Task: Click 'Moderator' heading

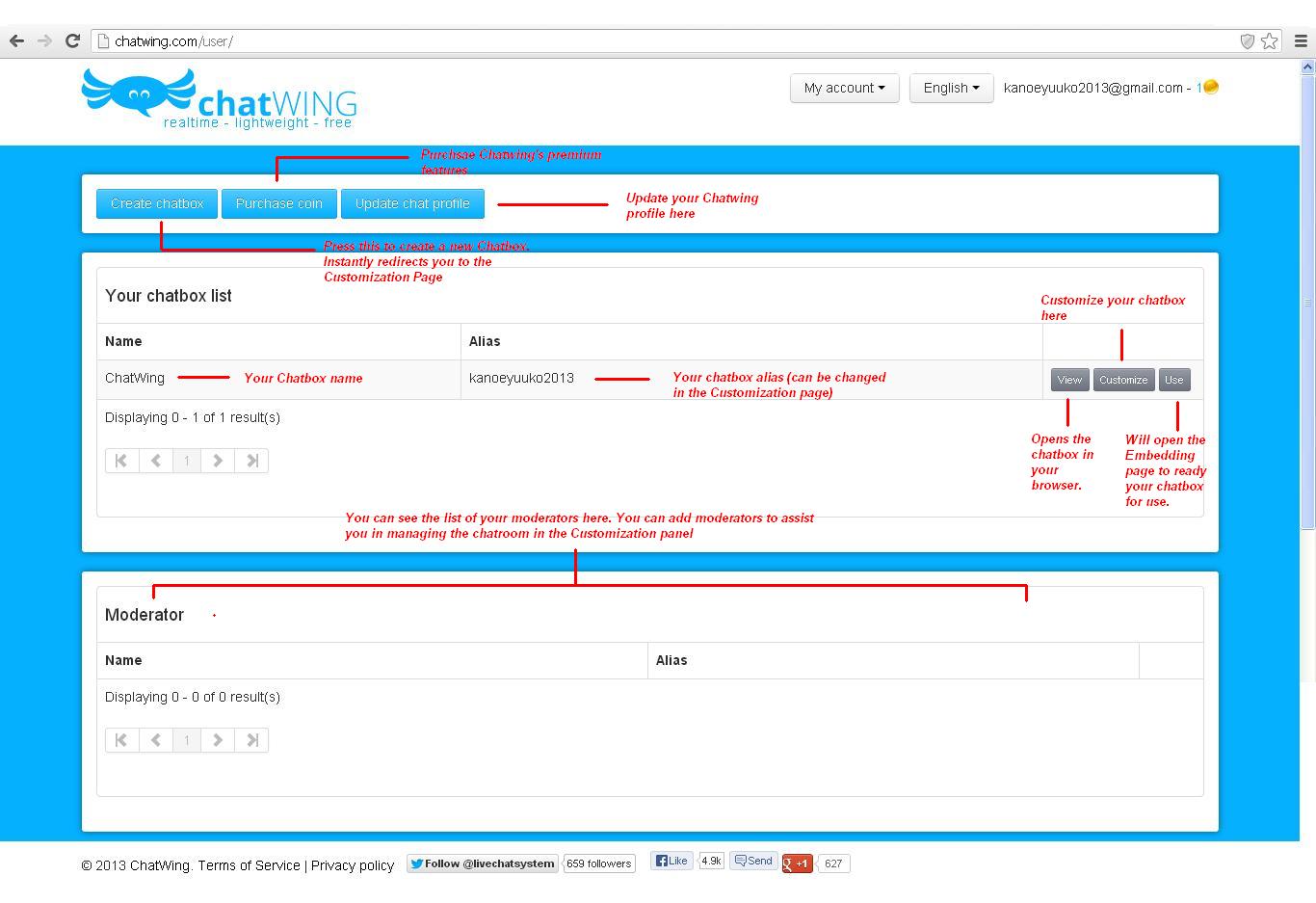Action: (x=145, y=615)
